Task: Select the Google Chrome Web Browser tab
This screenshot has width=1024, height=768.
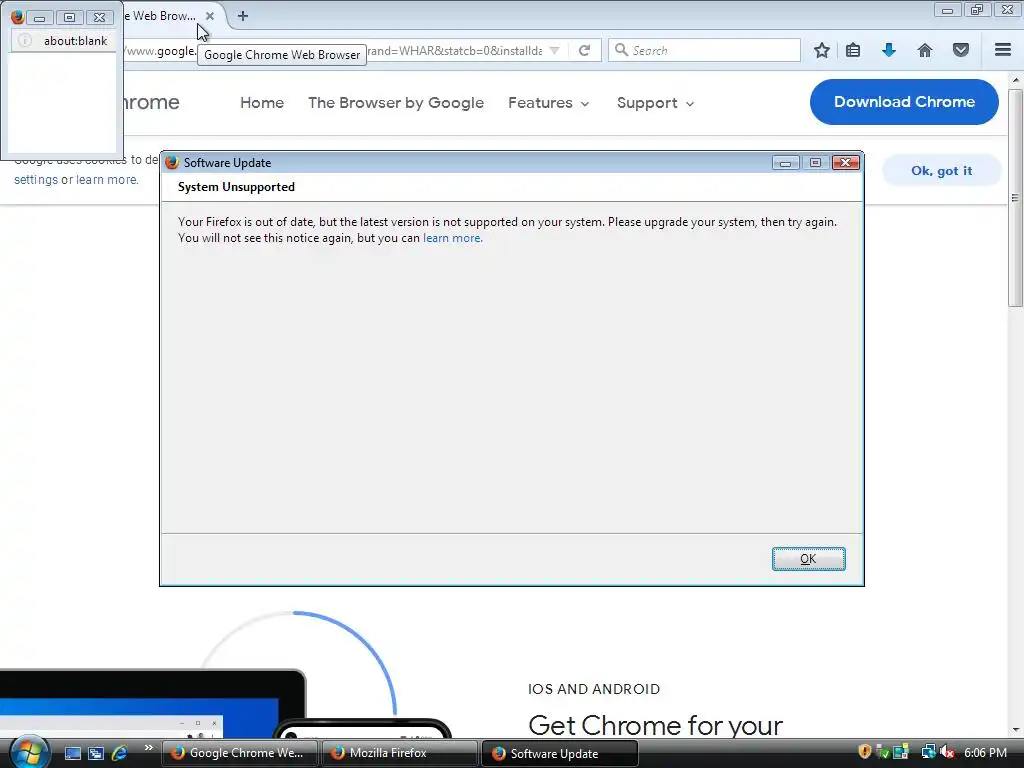Action: point(159,16)
